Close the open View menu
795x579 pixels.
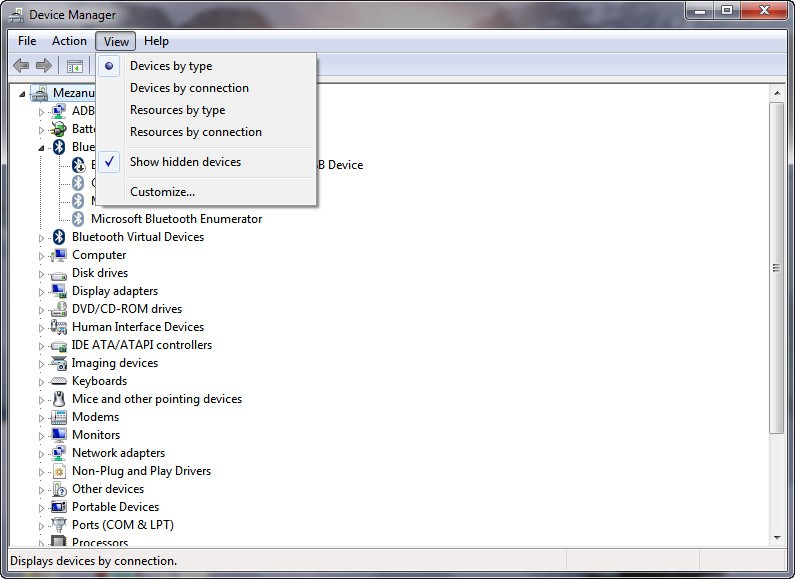click(x=116, y=41)
